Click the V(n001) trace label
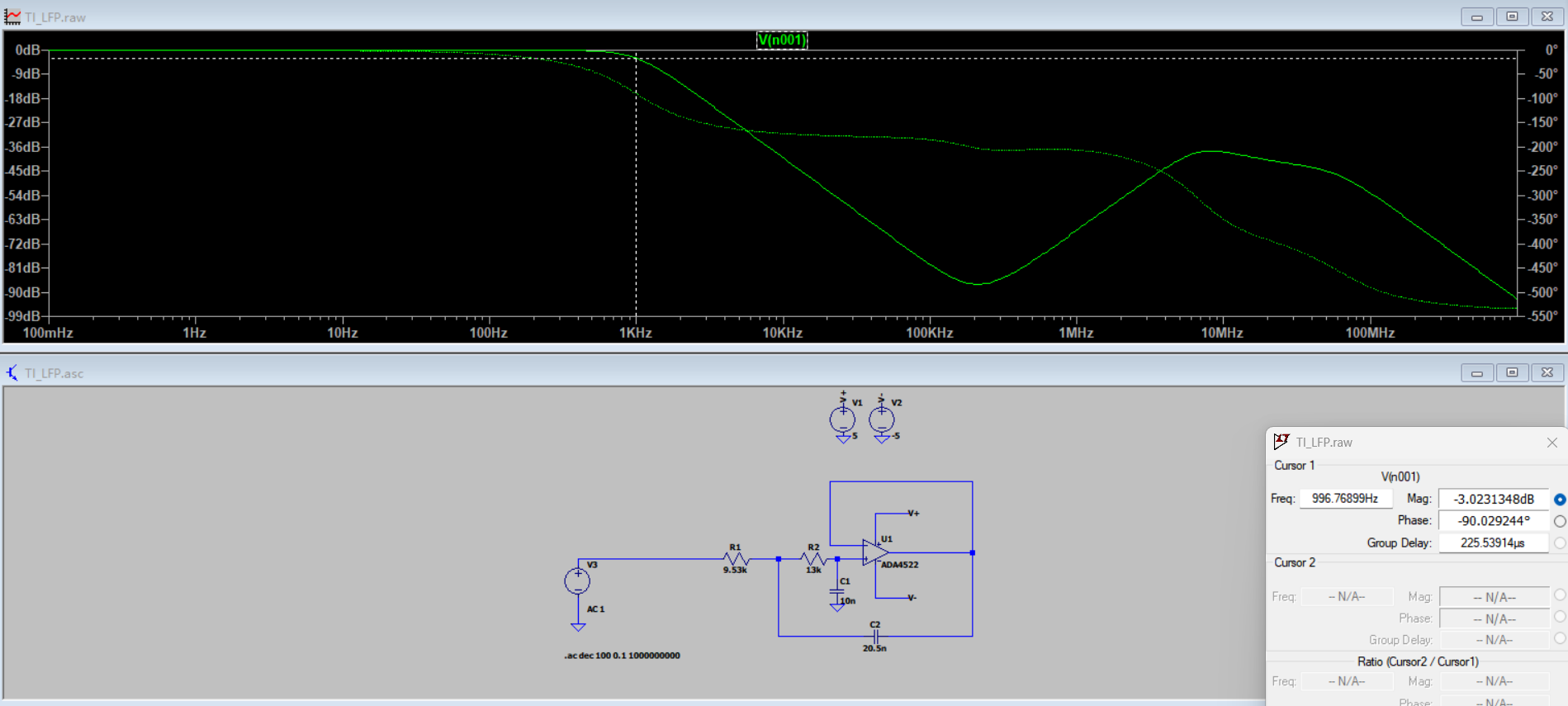1568x706 pixels. (781, 40)
